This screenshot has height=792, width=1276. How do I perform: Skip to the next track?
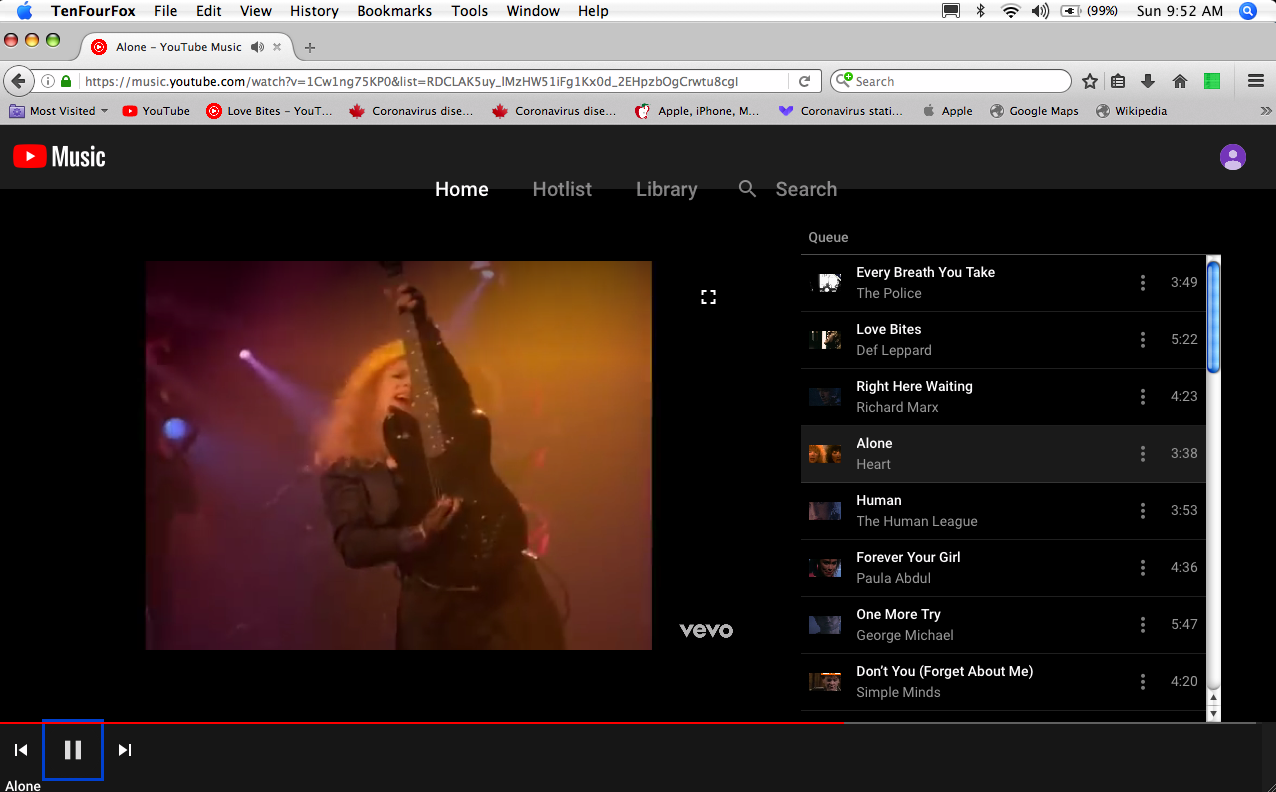(125, 750)
